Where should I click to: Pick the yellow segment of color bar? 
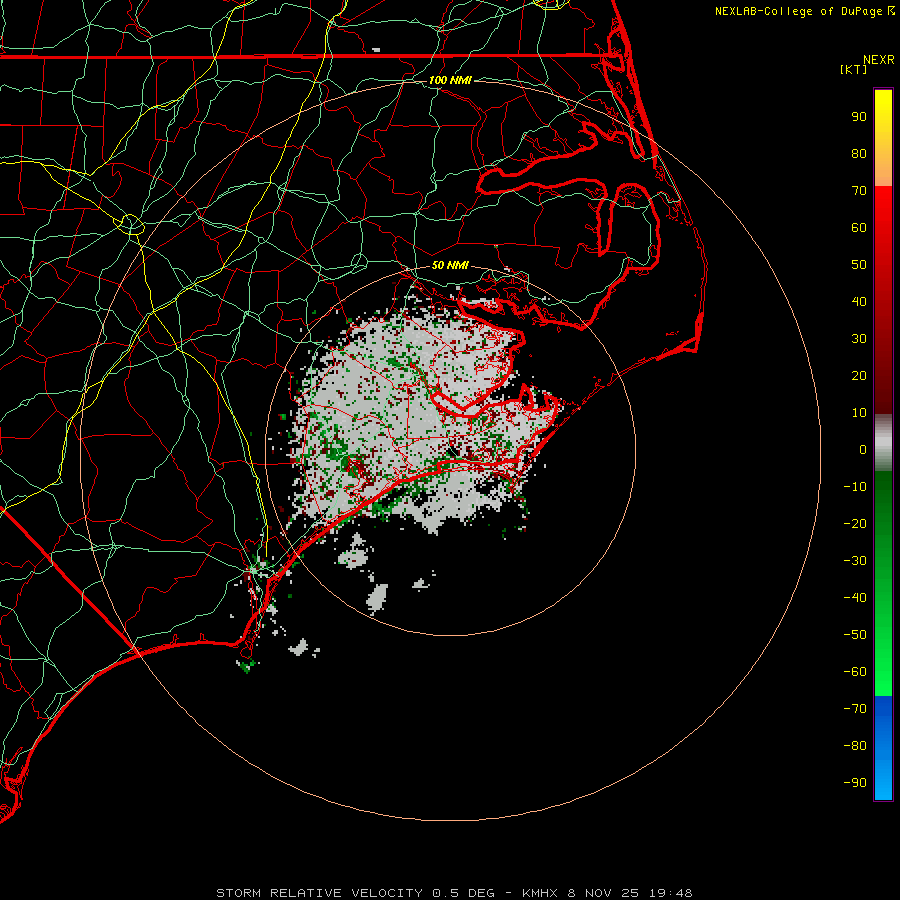click(x=883, y=138)
